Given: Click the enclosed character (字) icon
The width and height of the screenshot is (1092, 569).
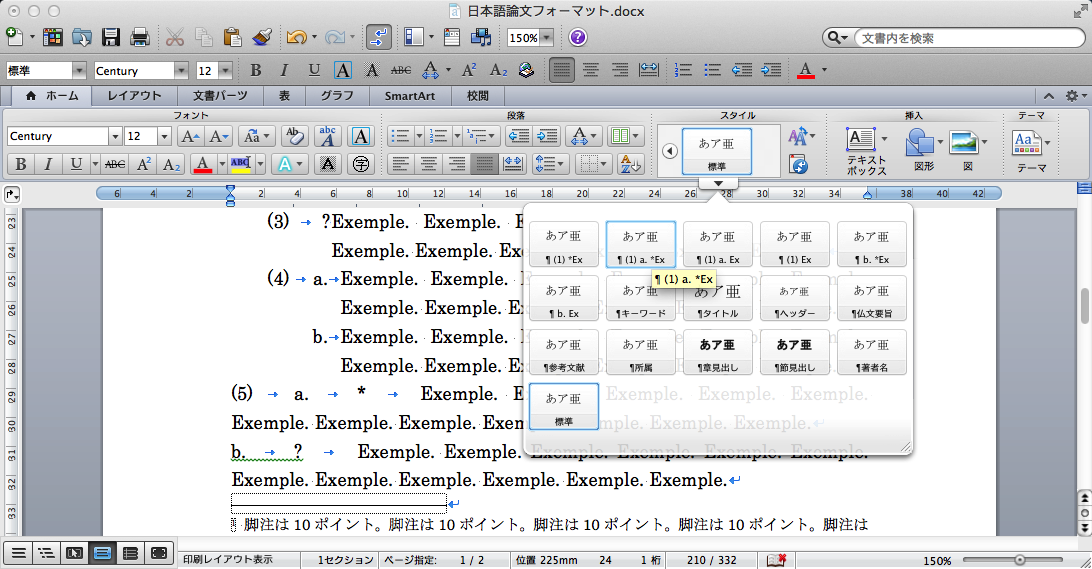Looking at the screenshot, I should tap(361, 164).
